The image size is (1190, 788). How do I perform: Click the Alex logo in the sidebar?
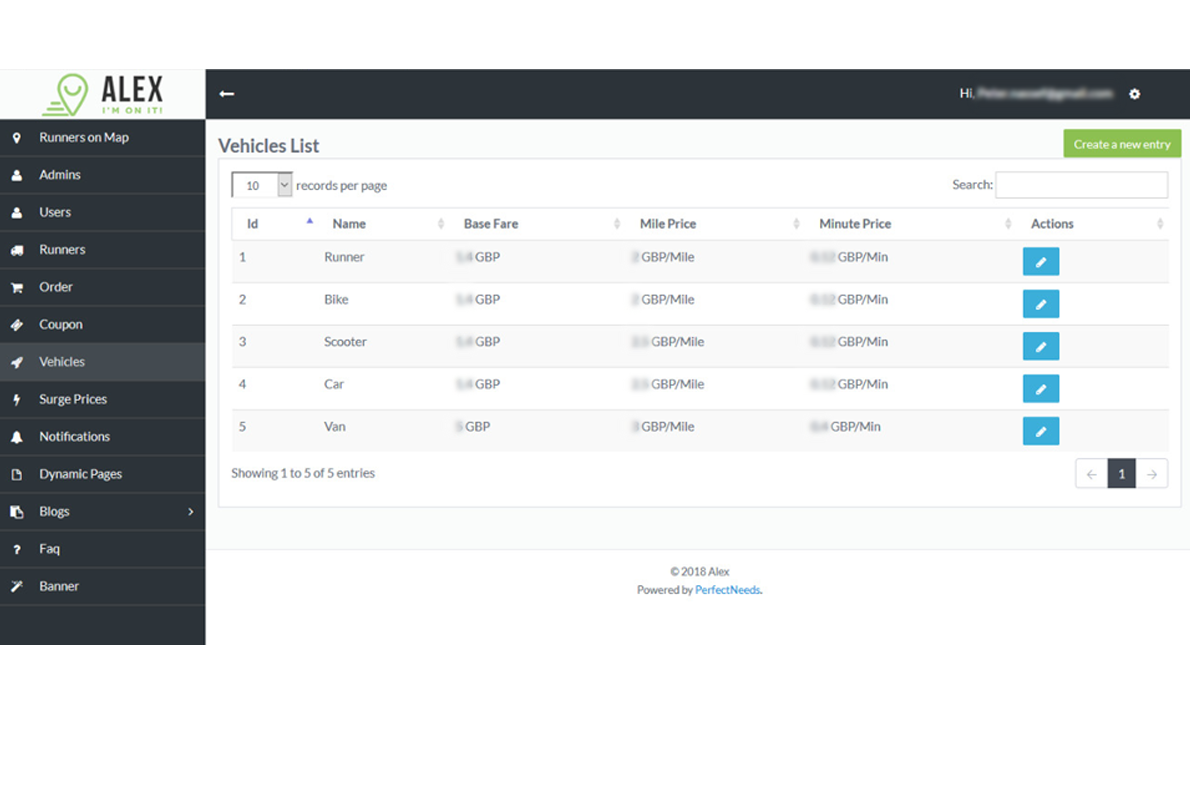[102, 94]
